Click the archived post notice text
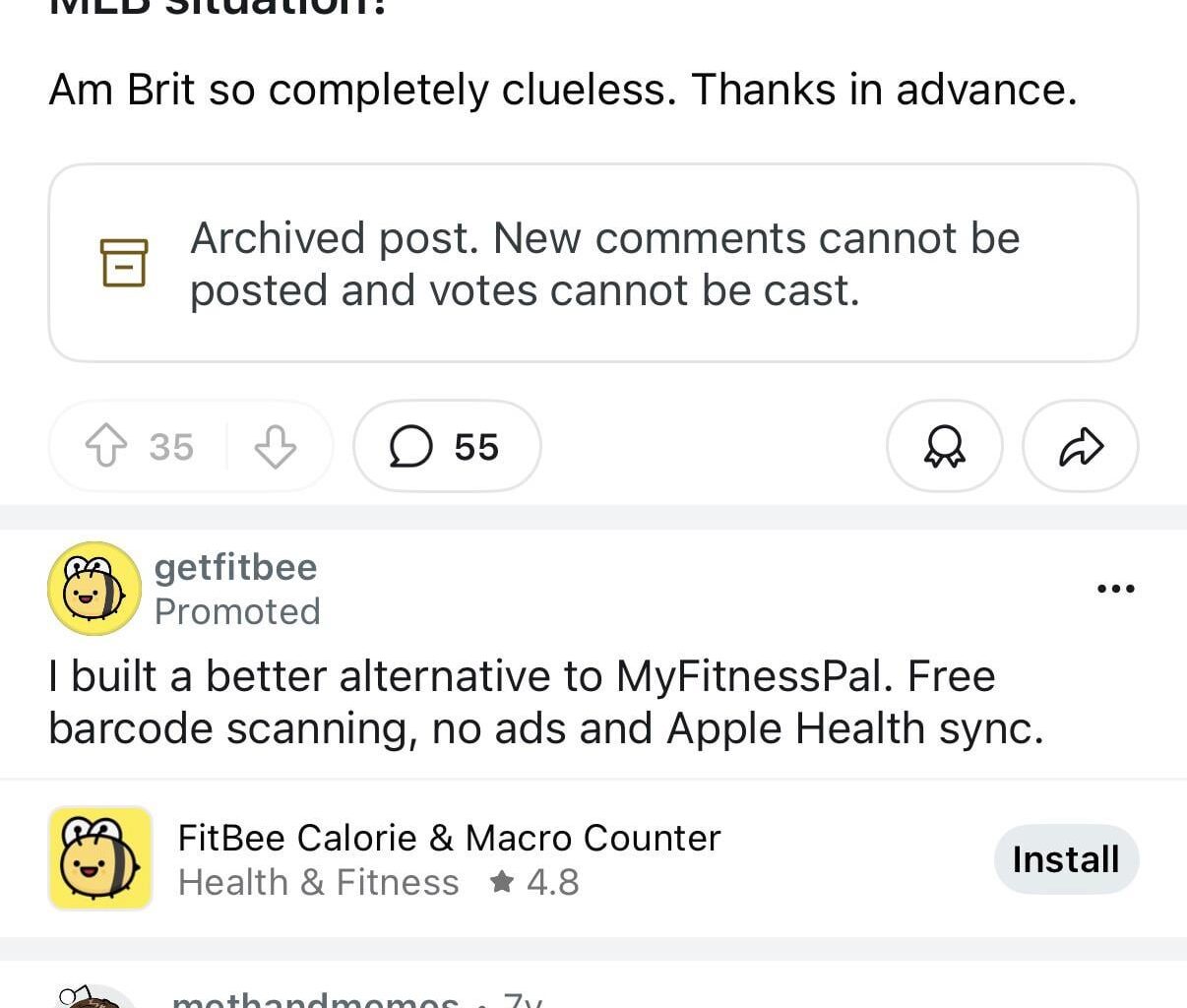The image size is (1187, 1008). click(x=604, y=264)
